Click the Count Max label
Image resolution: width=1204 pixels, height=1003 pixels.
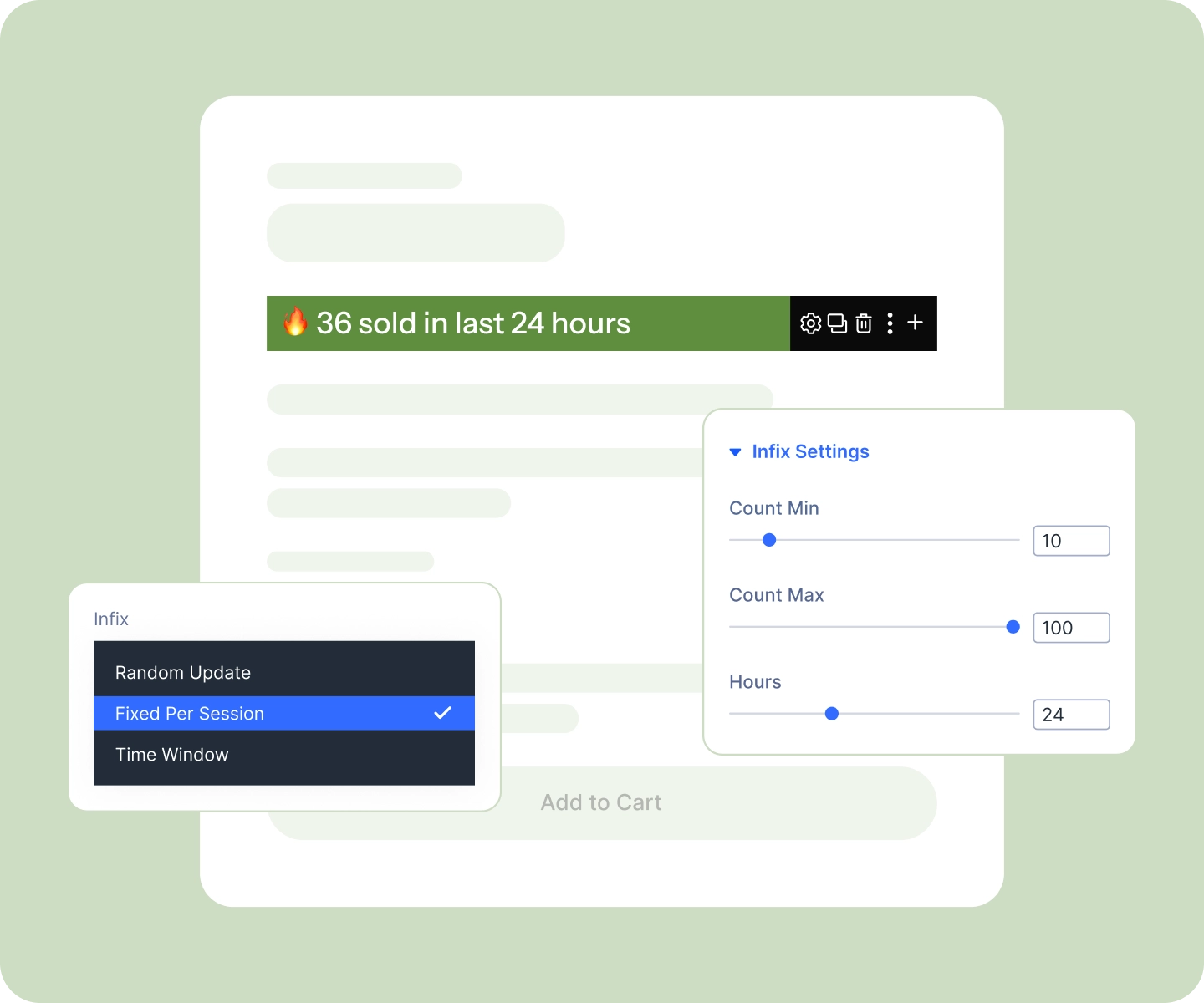777,595
